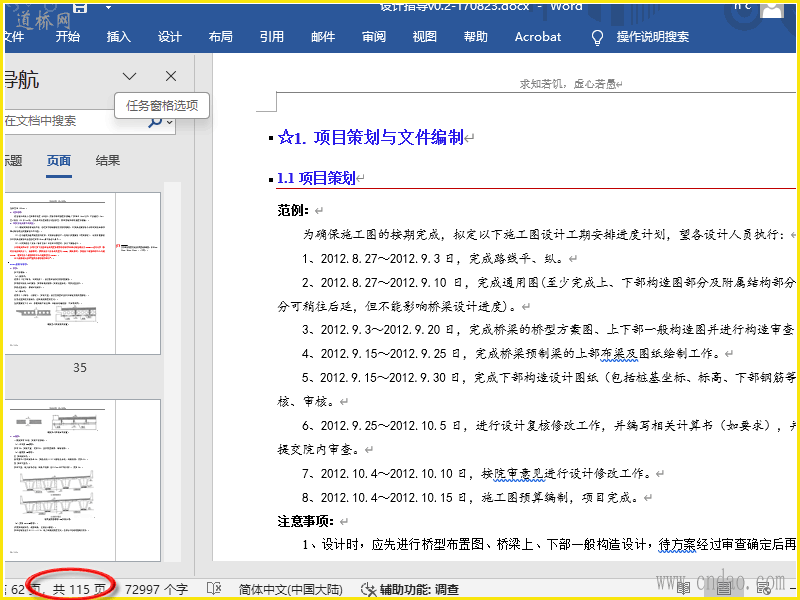Open the 邮件 (Mailings) ribbon tab

[x=322, y=37]
